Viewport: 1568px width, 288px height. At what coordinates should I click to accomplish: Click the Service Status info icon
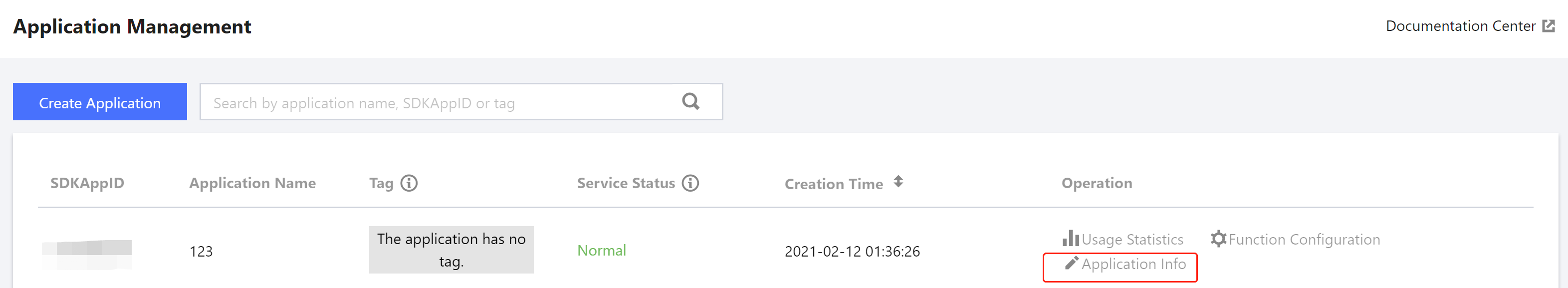[x=690, y=183]
